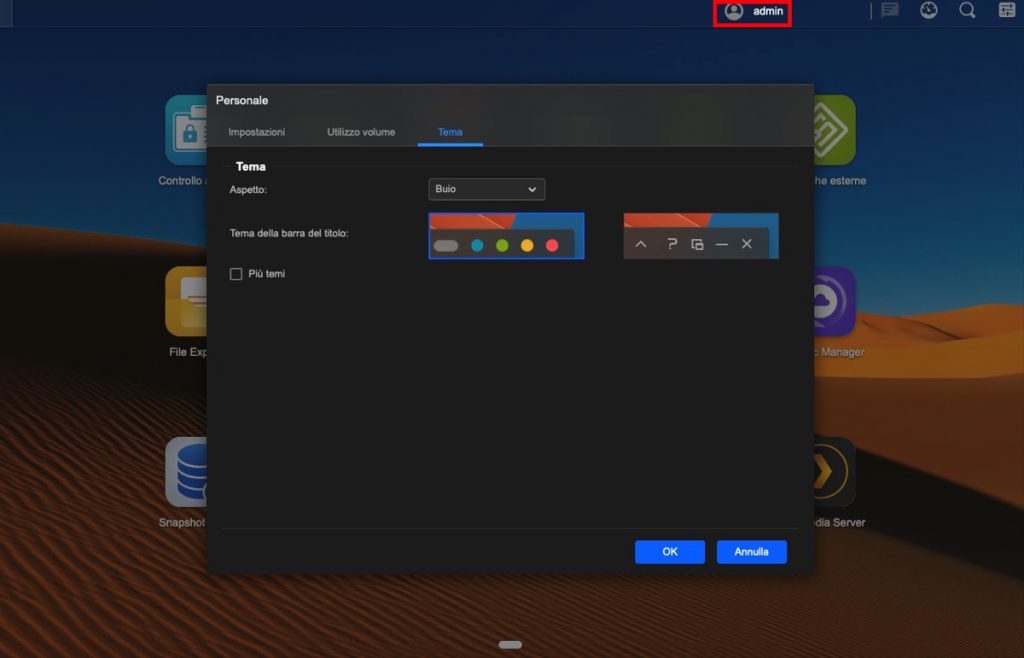Open the widgets panel icon
The height and width of the screenshot is (658, 1024).
(x=1007, y=11)
